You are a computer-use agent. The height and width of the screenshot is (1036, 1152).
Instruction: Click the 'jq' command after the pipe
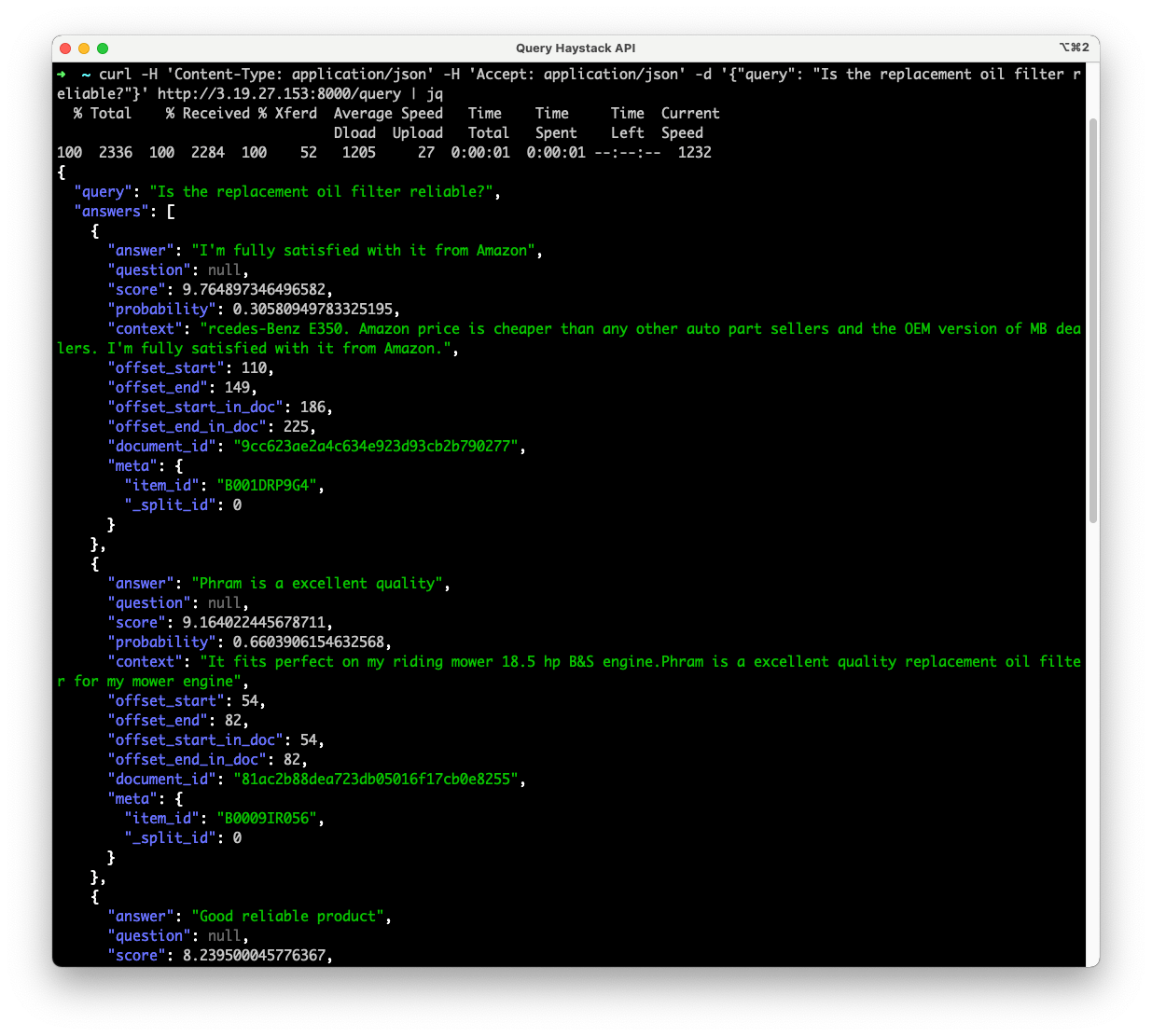pos(435,94)
